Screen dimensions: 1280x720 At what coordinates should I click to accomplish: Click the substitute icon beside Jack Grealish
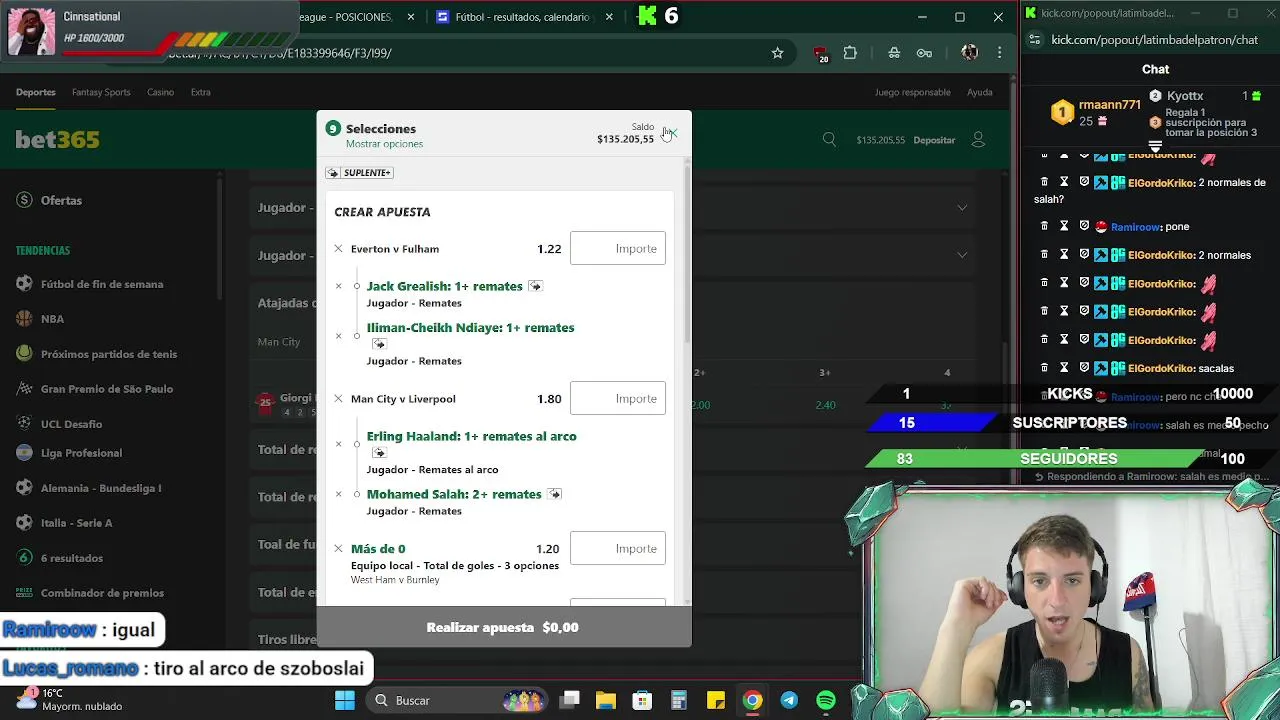pyautogui.click(x=535, y=286)
